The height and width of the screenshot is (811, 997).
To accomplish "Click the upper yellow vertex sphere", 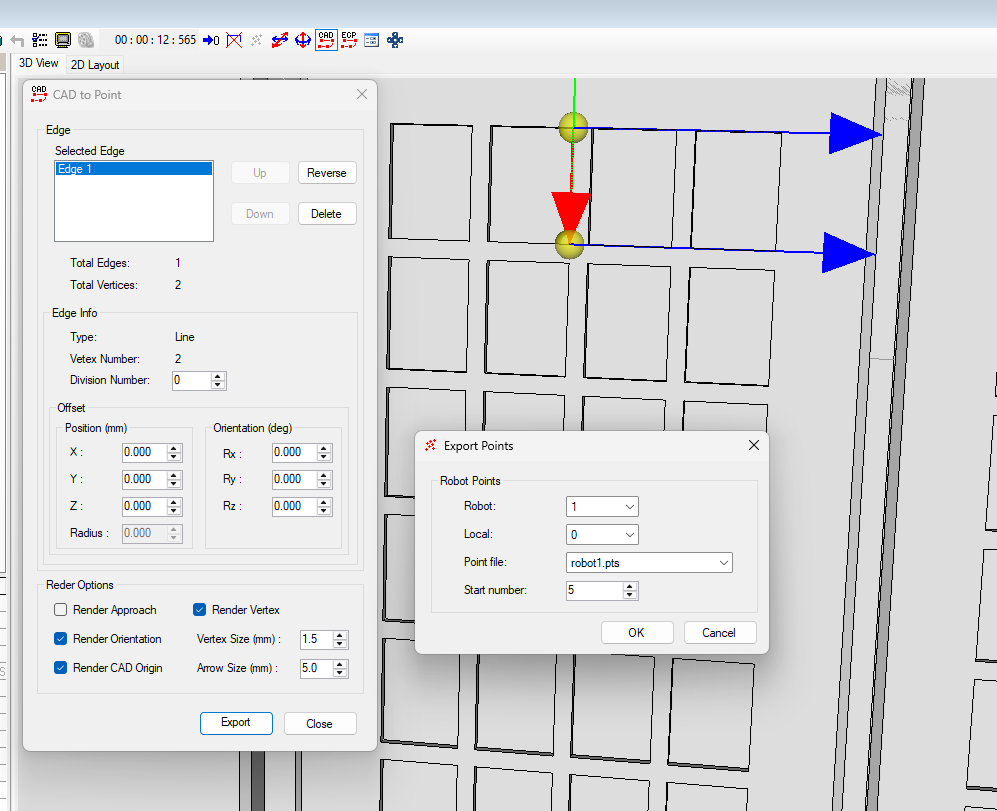I will (573, 127).
